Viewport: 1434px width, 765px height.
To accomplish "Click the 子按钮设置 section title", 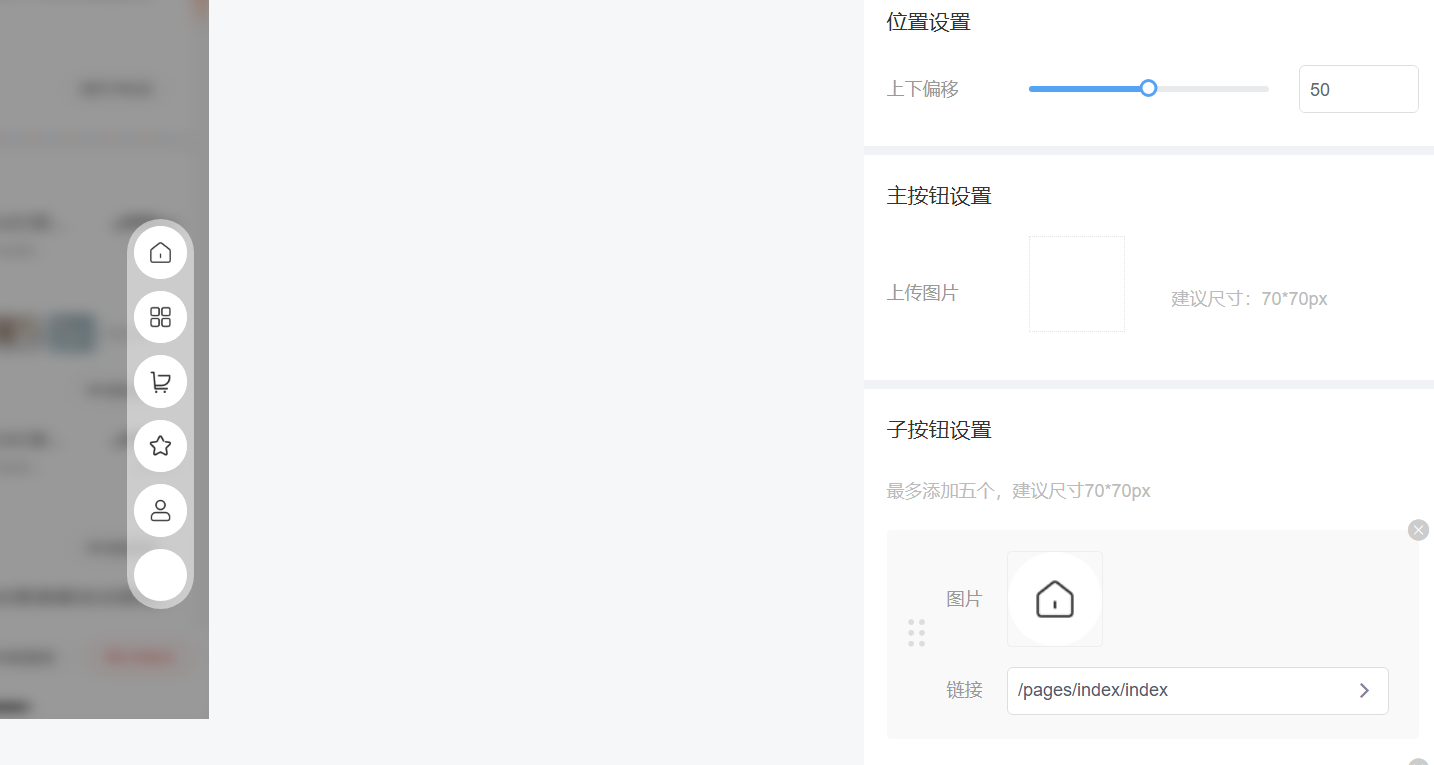I will point(939,430).
